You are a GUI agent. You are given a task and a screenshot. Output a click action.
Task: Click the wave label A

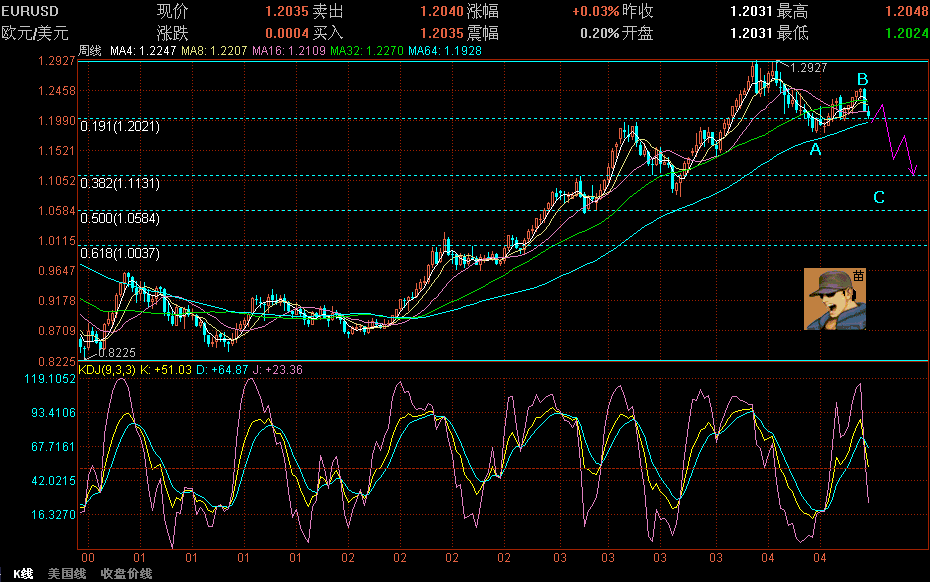pos(816,150)
